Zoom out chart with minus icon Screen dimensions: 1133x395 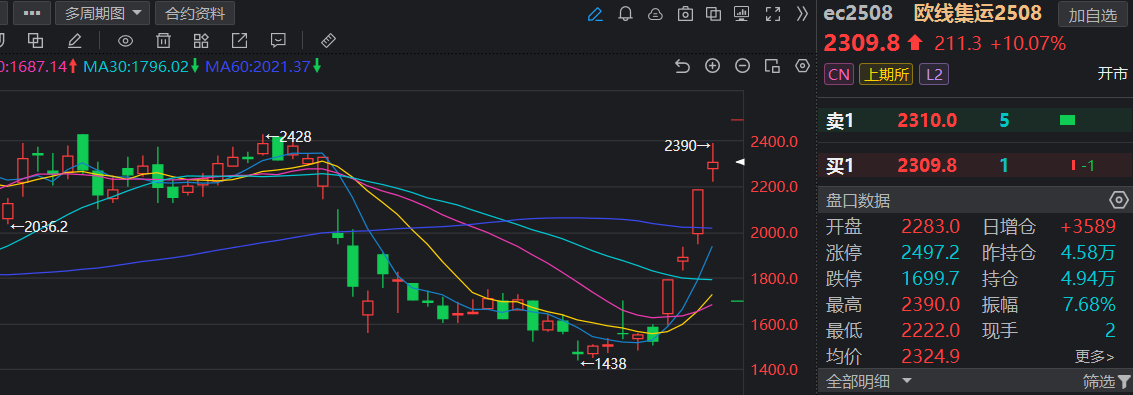pos(742,66)
